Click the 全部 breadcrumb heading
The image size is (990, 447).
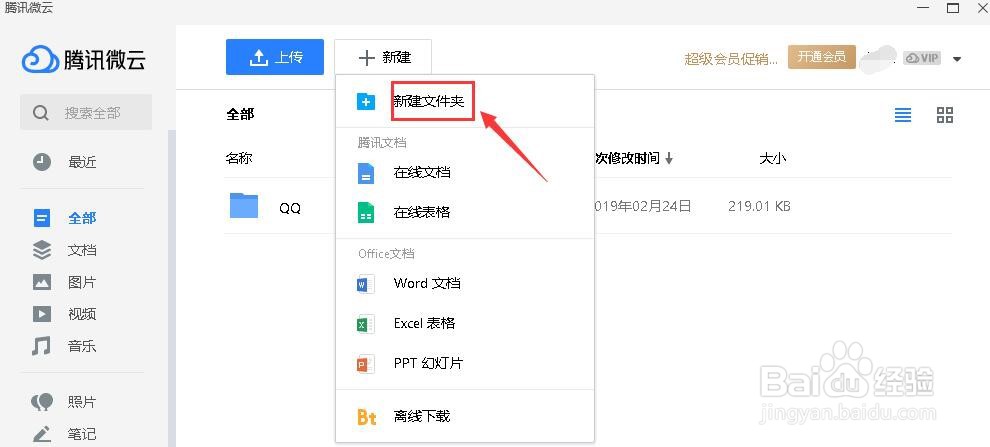pos(240,114)
